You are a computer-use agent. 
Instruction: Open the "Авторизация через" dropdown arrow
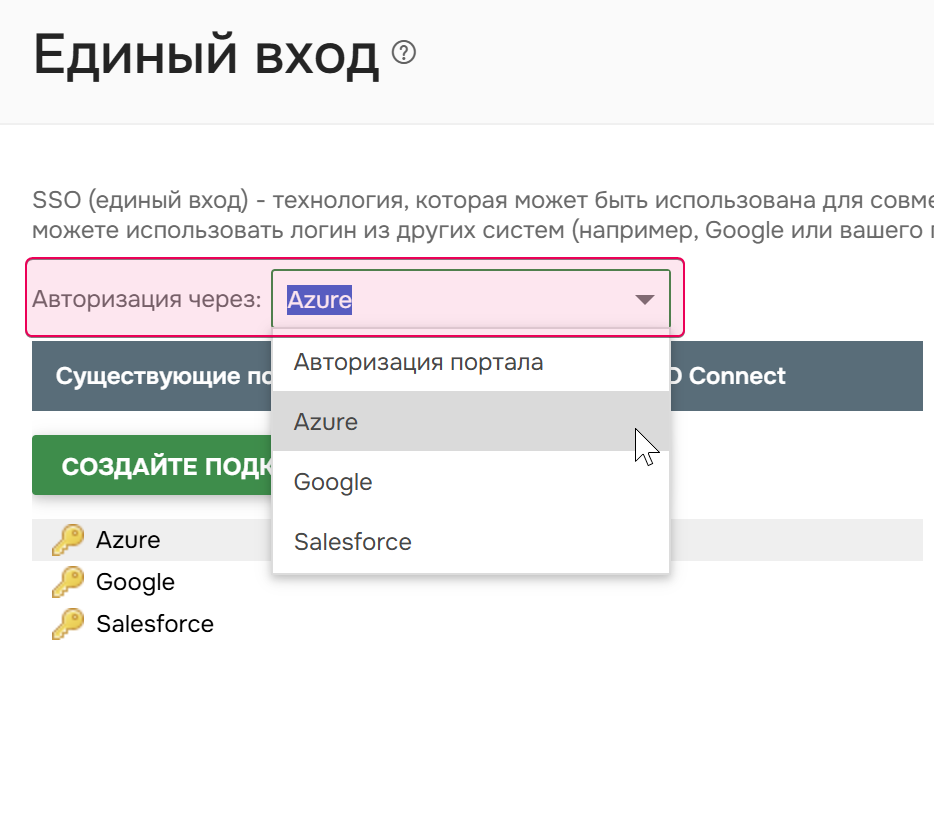click(x=644, y=299)
